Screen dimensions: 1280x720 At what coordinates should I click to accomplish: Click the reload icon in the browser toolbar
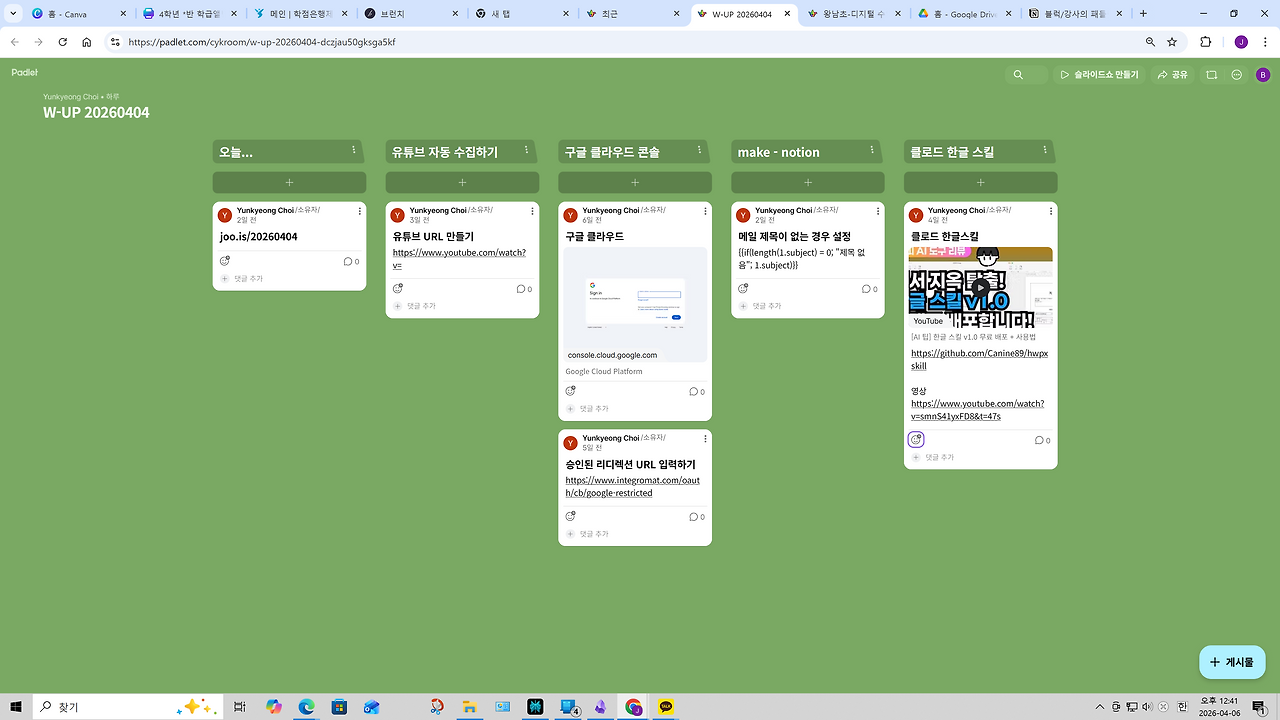click(x=62, y=42)
